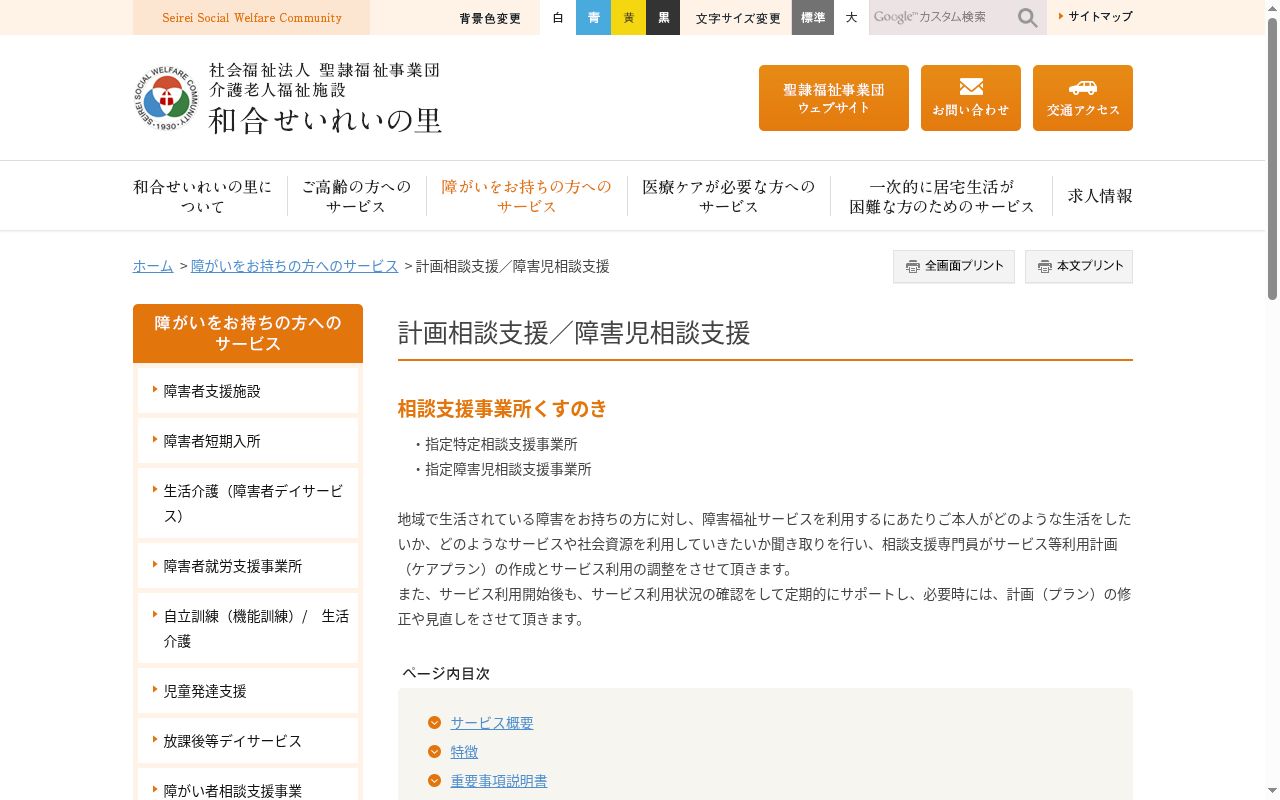This screenshot has height=800, width=1280.
Task: Select 大 large text size
Action: (x=851, y=18)
